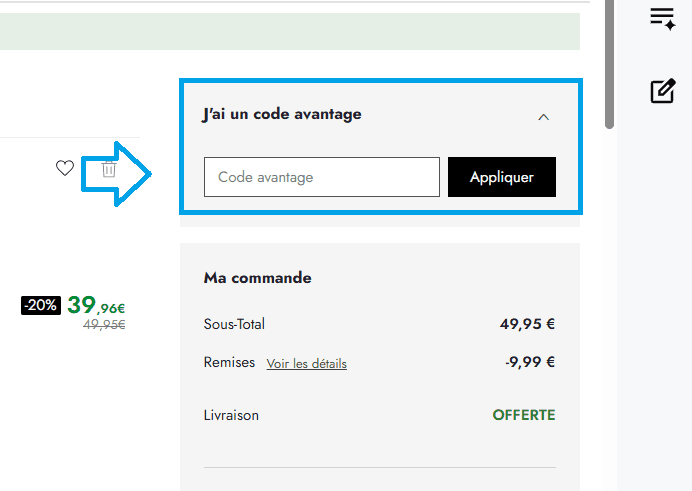Open Voir les détails link
This screenshot has height=491, width=692.
click(x=307, y=364)
